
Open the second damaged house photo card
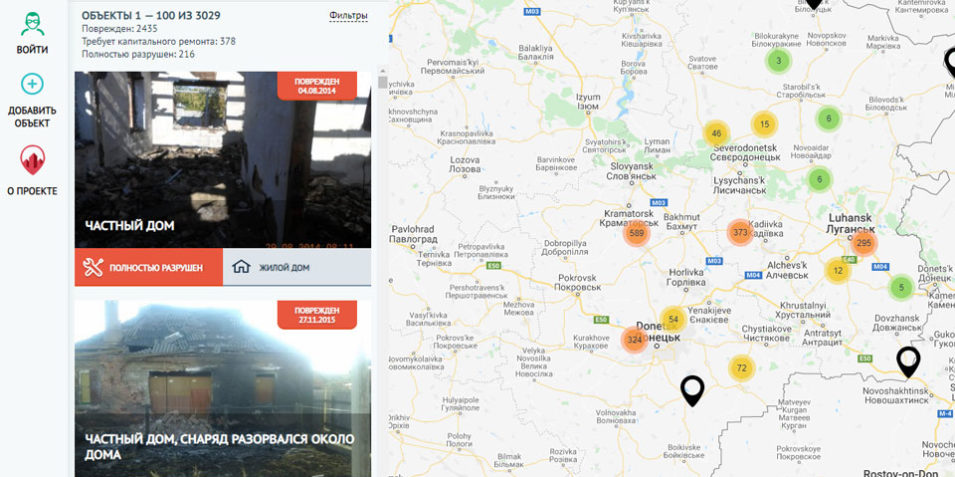[223, 389]
